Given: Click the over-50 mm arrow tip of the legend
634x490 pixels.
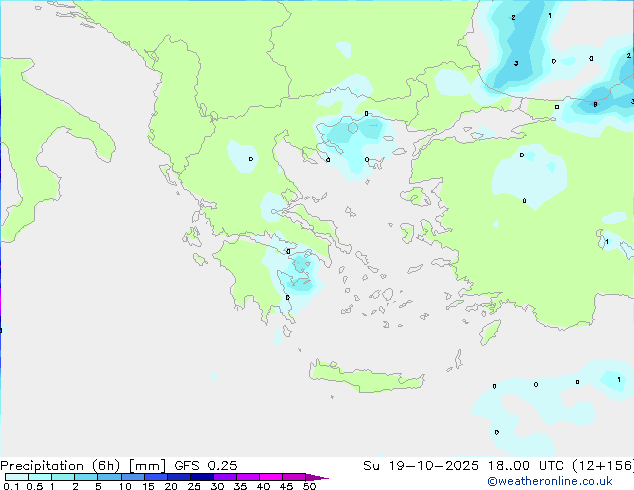Looking at the screenshot, I should pos(317,477).
